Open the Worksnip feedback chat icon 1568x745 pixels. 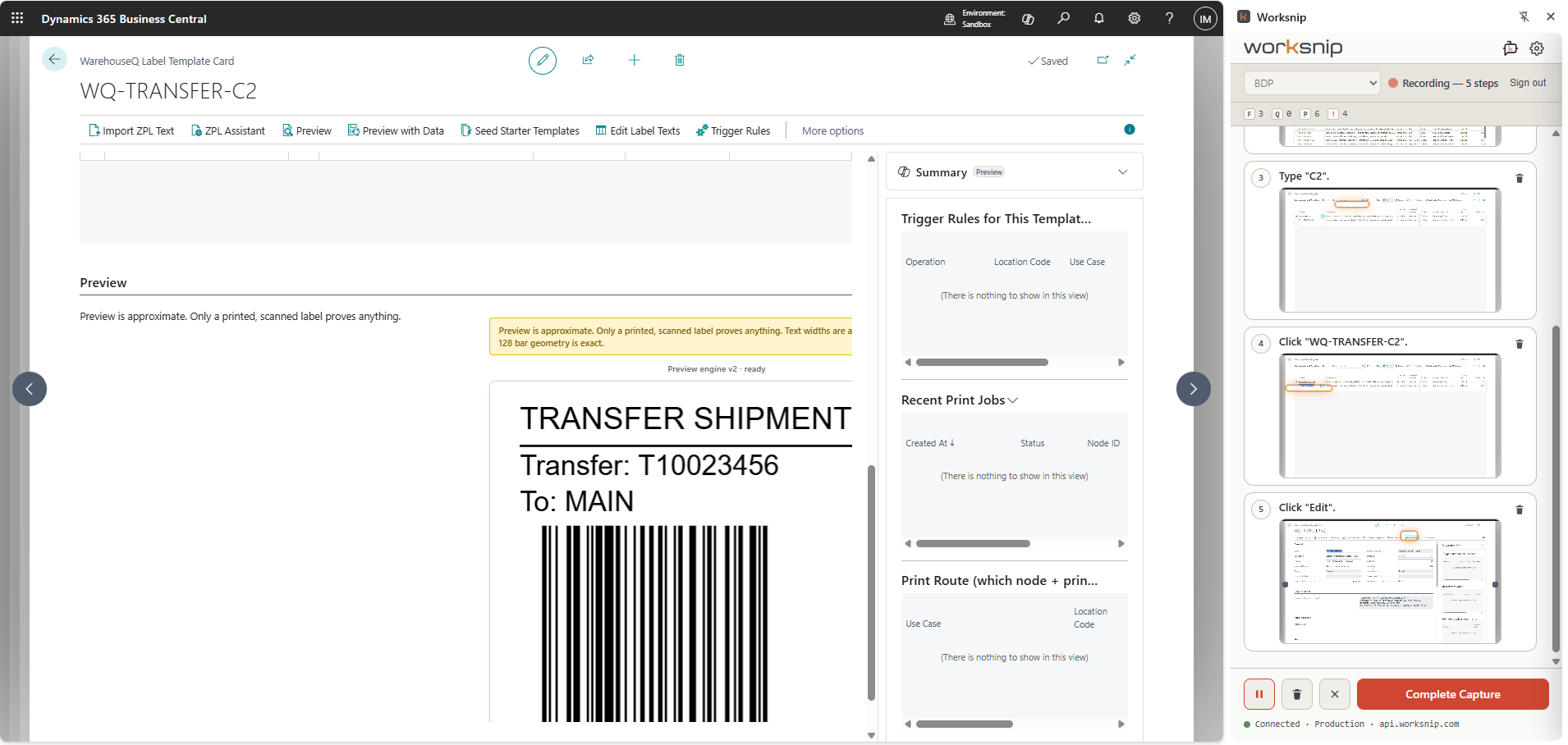[1511, 48]
